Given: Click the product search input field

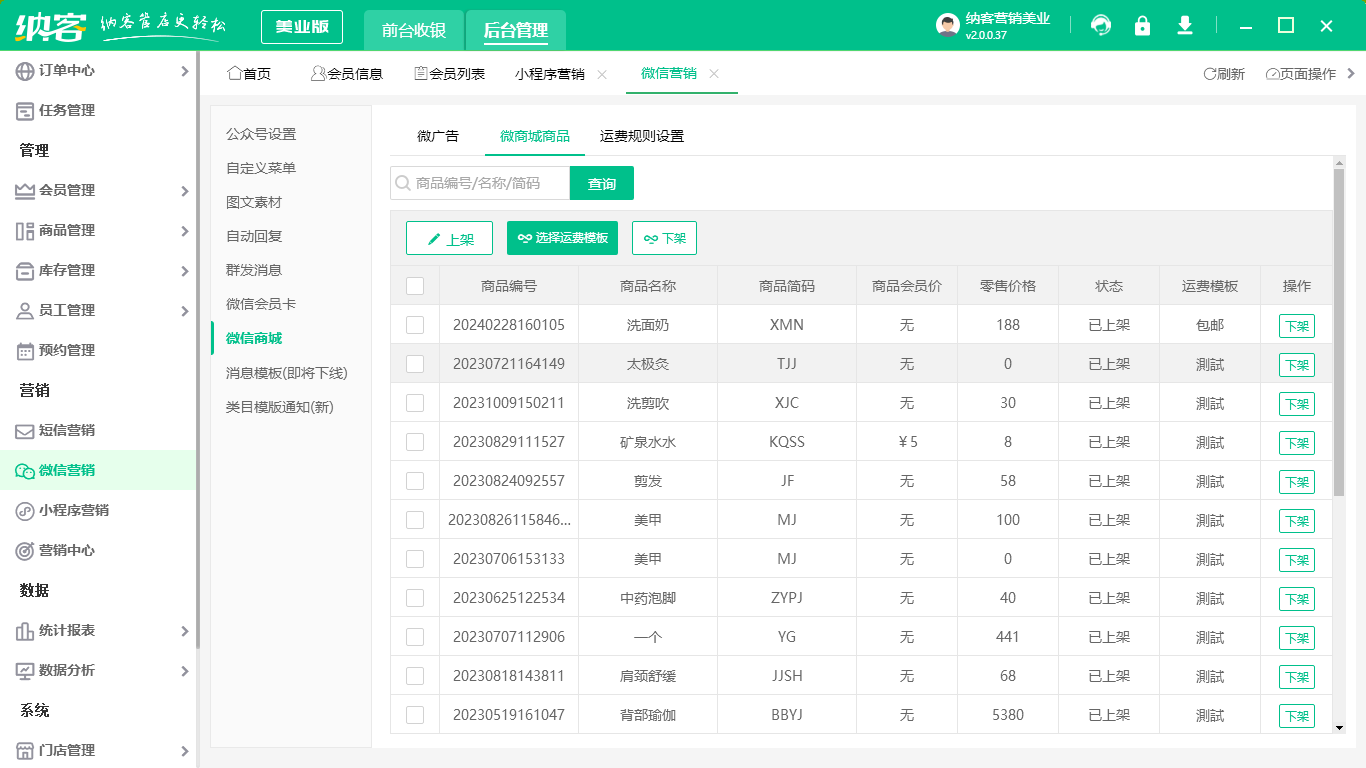Looking at the screenshot, I should (480, 183).
